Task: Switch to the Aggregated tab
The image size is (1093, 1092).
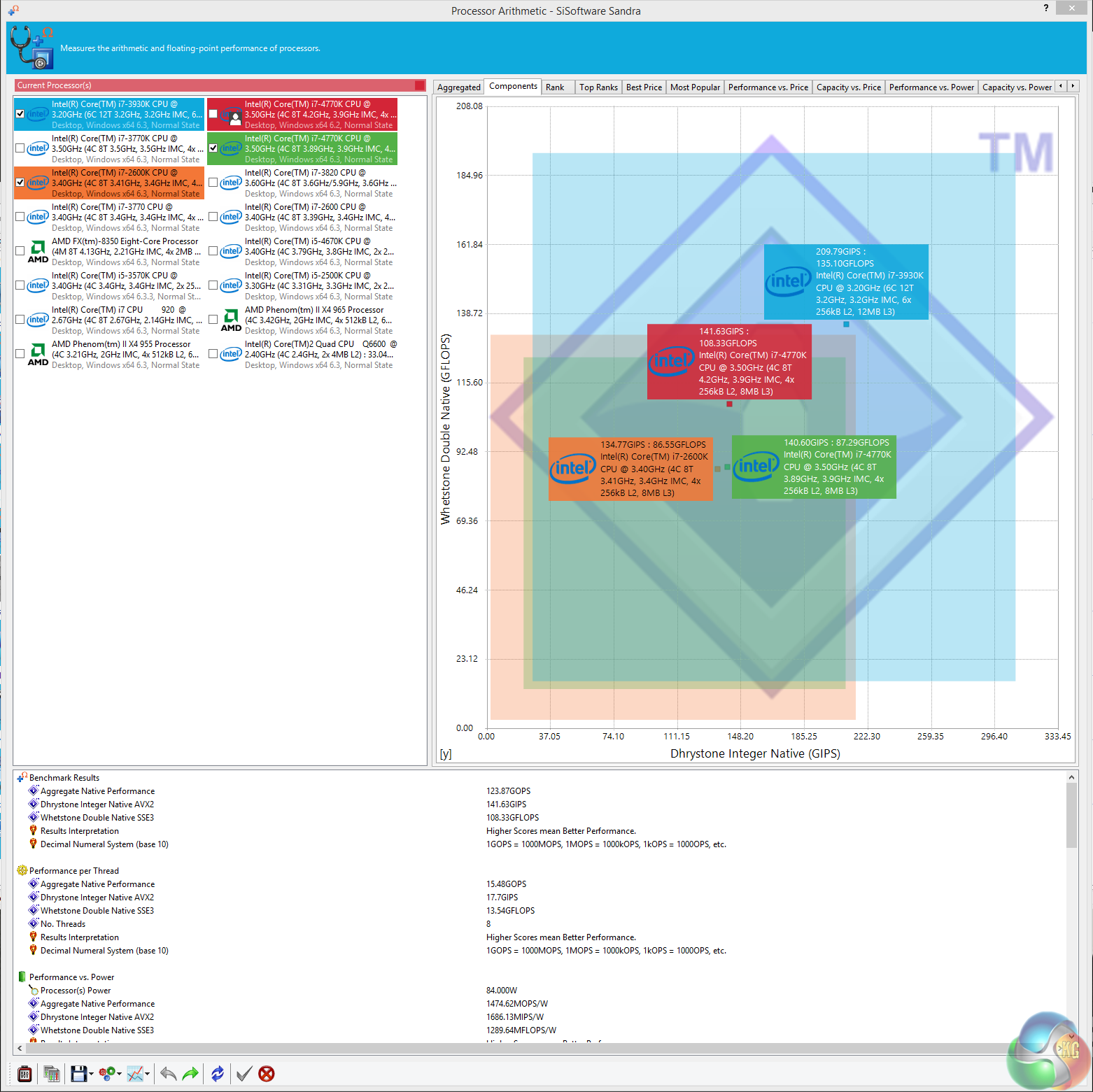Action: (459, 87)
